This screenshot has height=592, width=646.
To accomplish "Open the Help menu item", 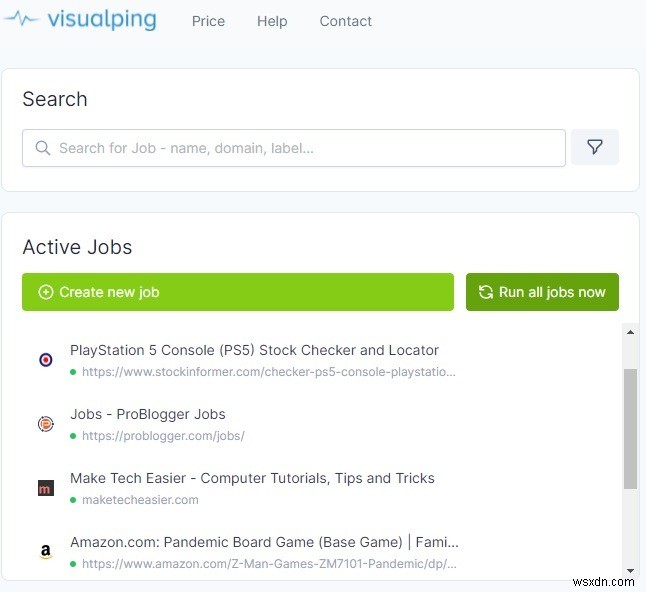I will 272,21.
